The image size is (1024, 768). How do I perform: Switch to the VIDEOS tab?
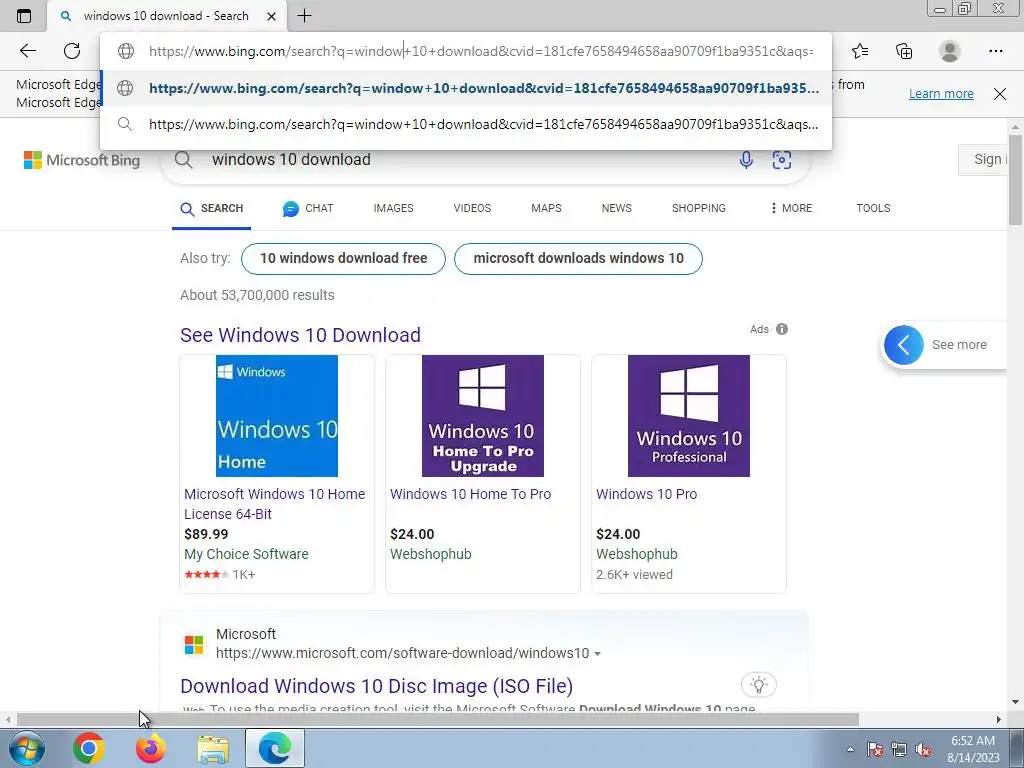pos(472,208)
